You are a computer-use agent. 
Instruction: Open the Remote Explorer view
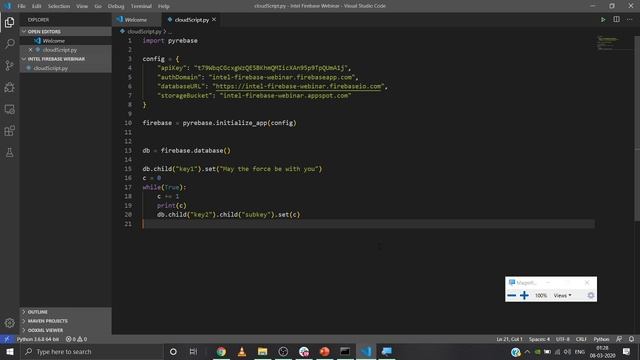click(9, 109)
